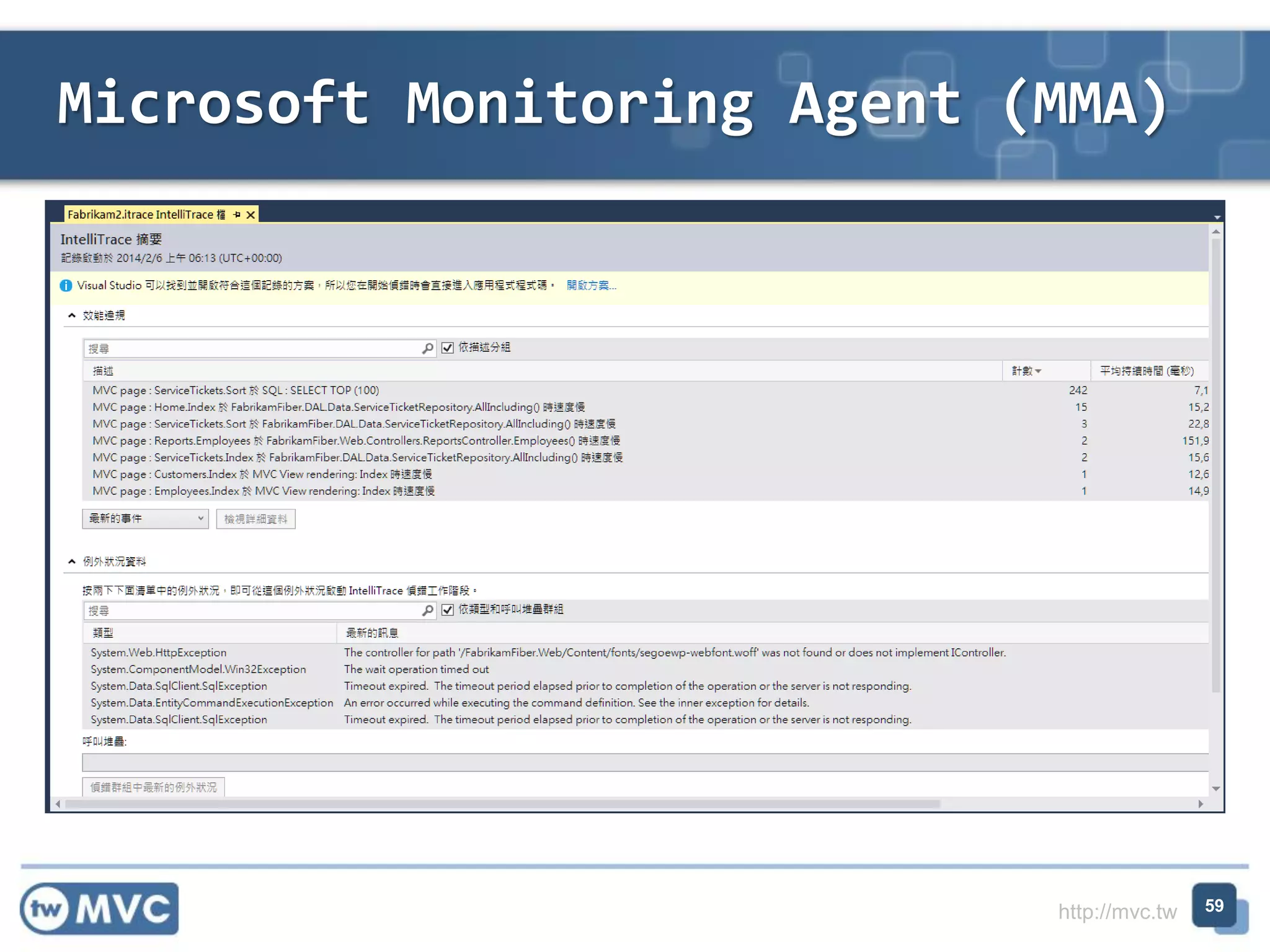The width and height of the screenshot is (1270, 952).
Task: Click the vertical scrollbar up arrow
Action: pyautogui.click(x=1216, y=232)
